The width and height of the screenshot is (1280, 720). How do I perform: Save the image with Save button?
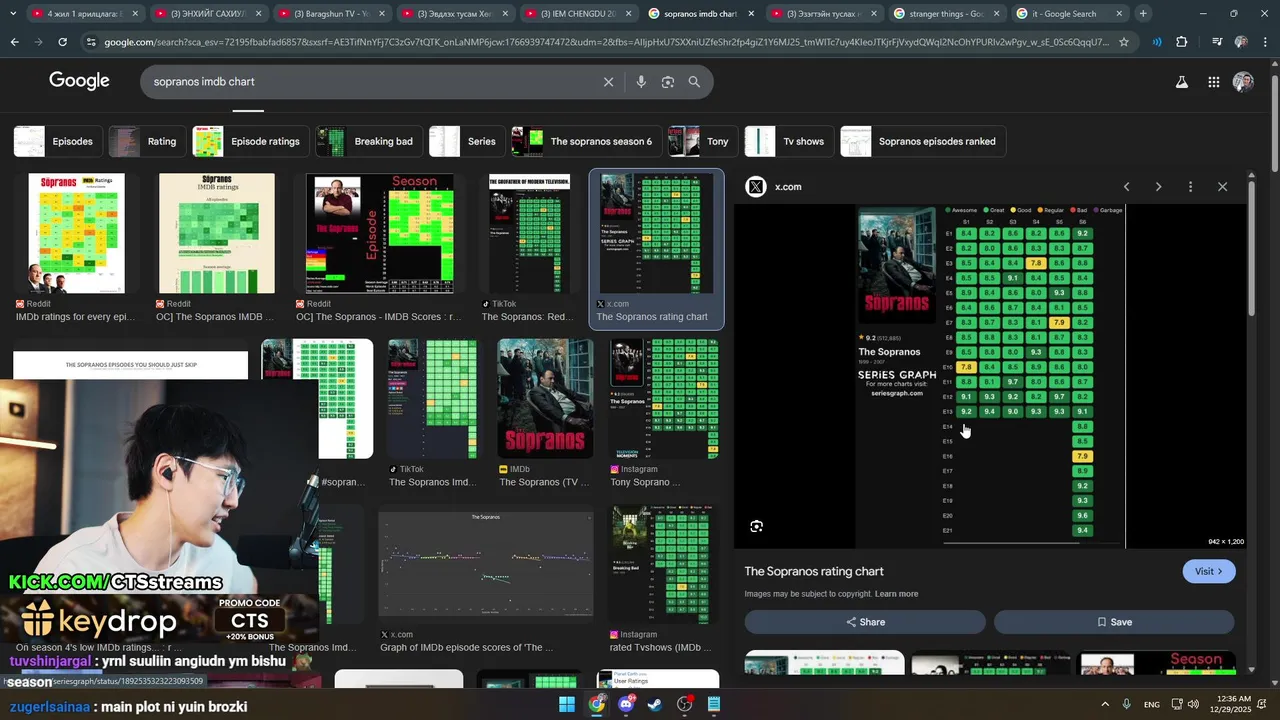pos(1114,622)
